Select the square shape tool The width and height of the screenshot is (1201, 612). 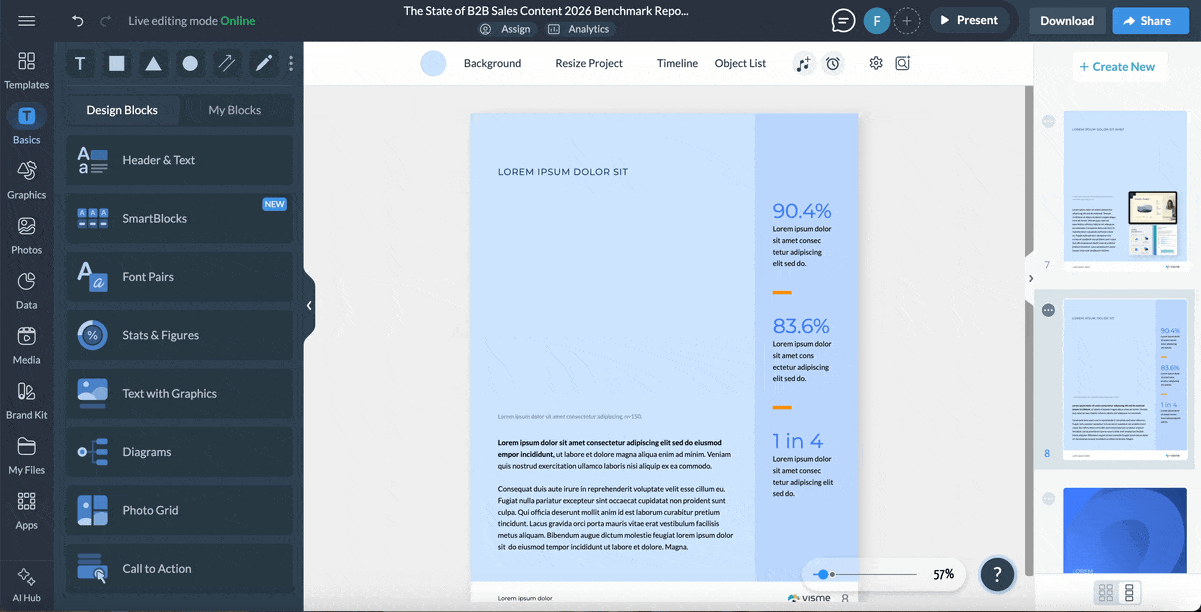[x=117, y=63]
